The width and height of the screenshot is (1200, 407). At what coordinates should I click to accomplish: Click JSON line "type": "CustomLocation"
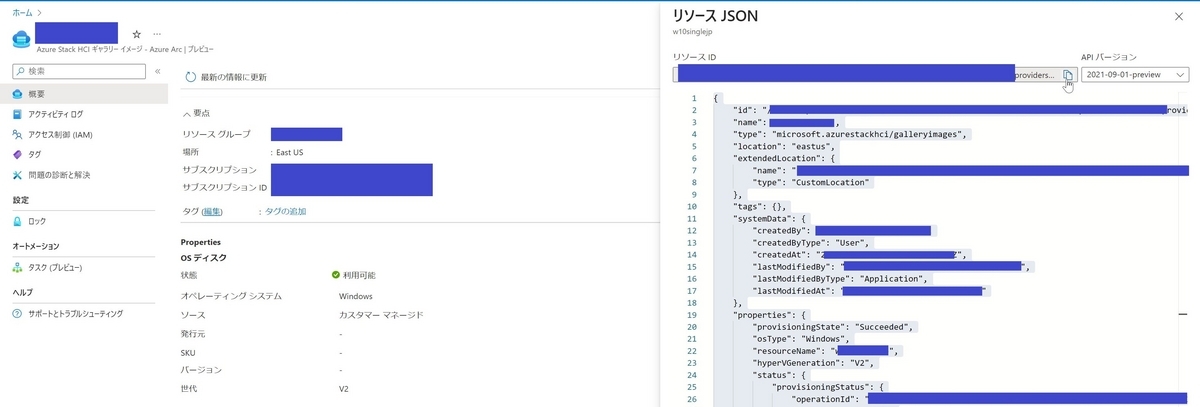coord(813,182)
